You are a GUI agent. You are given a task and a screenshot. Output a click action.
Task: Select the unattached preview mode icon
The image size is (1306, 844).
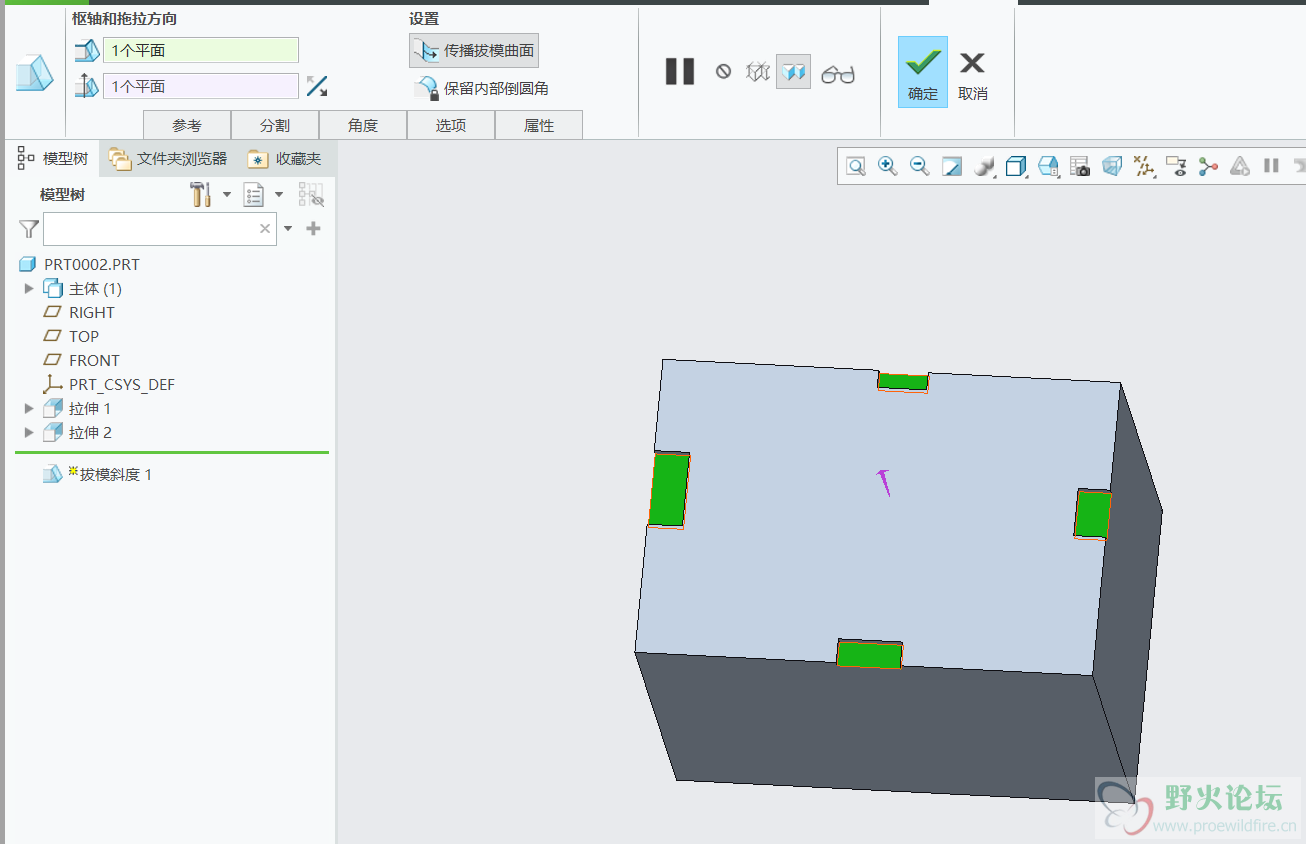click(758, 72)
